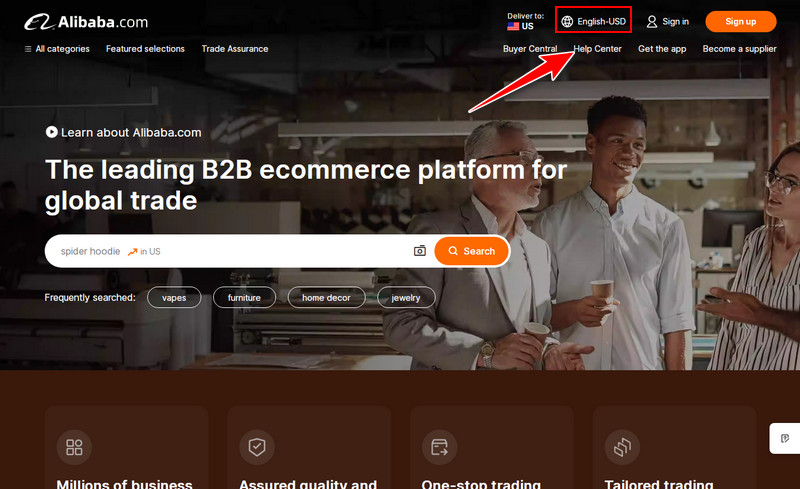800x489 pixels.
Task: Open Get the app menu
Action: [x=662, y=49]
